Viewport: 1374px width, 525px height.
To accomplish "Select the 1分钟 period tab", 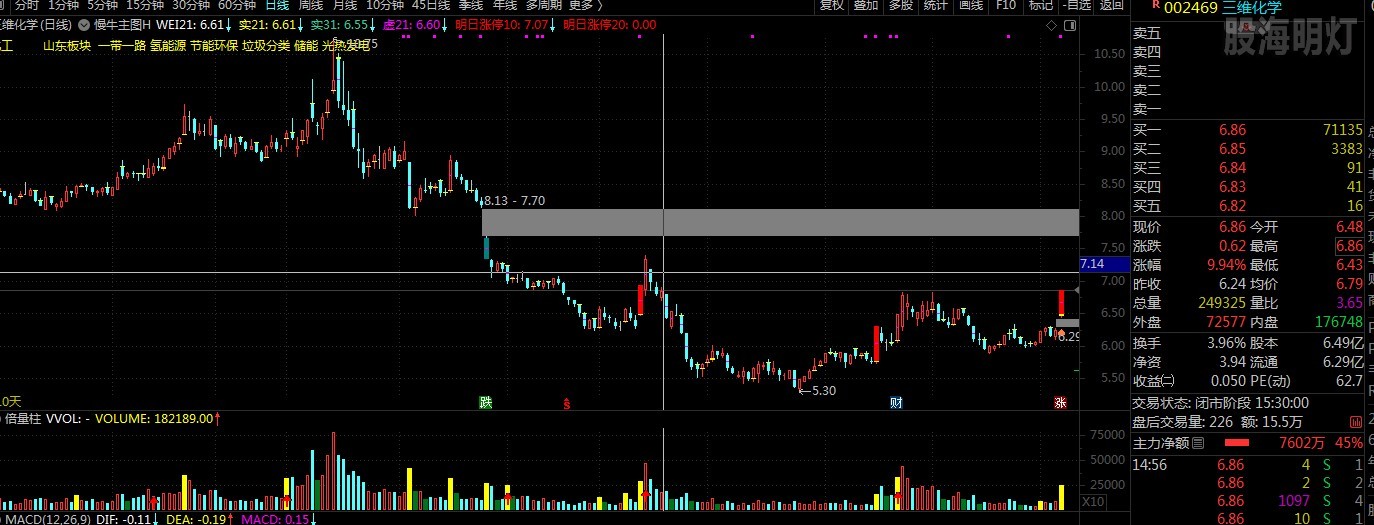I will 63,5.
